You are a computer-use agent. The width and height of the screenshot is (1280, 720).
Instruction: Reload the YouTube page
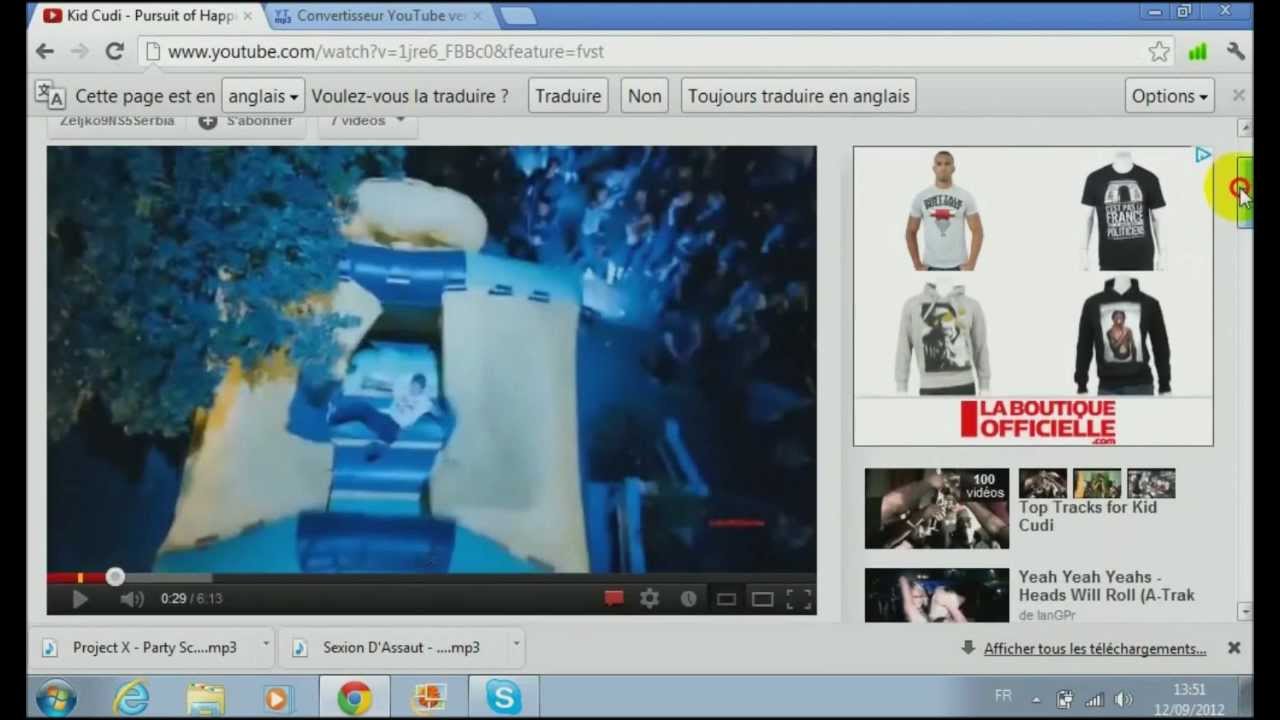114,51
